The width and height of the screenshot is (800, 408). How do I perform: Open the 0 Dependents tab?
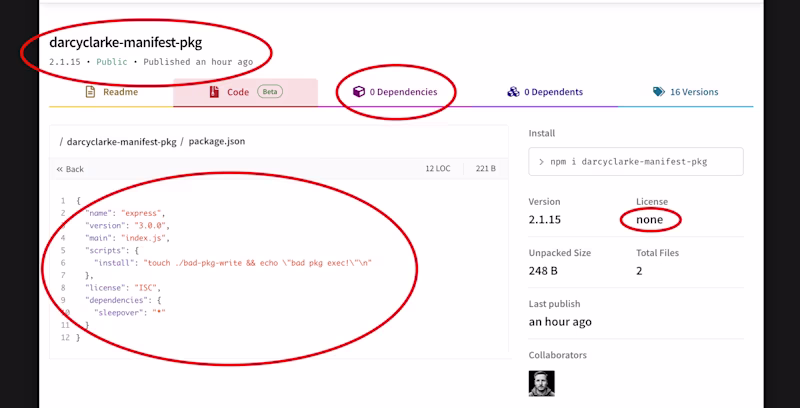[544, 92]
